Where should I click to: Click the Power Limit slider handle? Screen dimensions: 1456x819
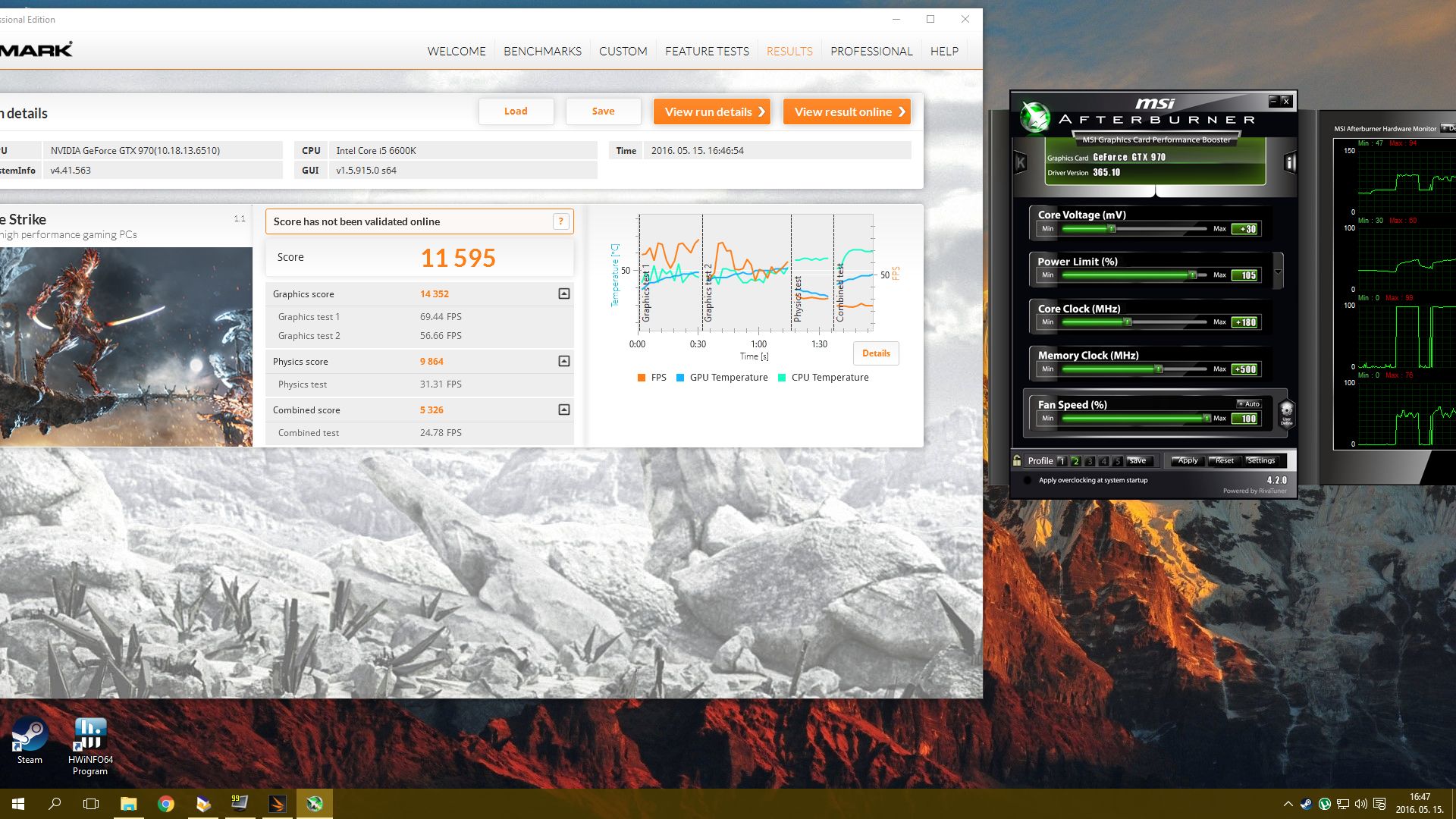1193,275
